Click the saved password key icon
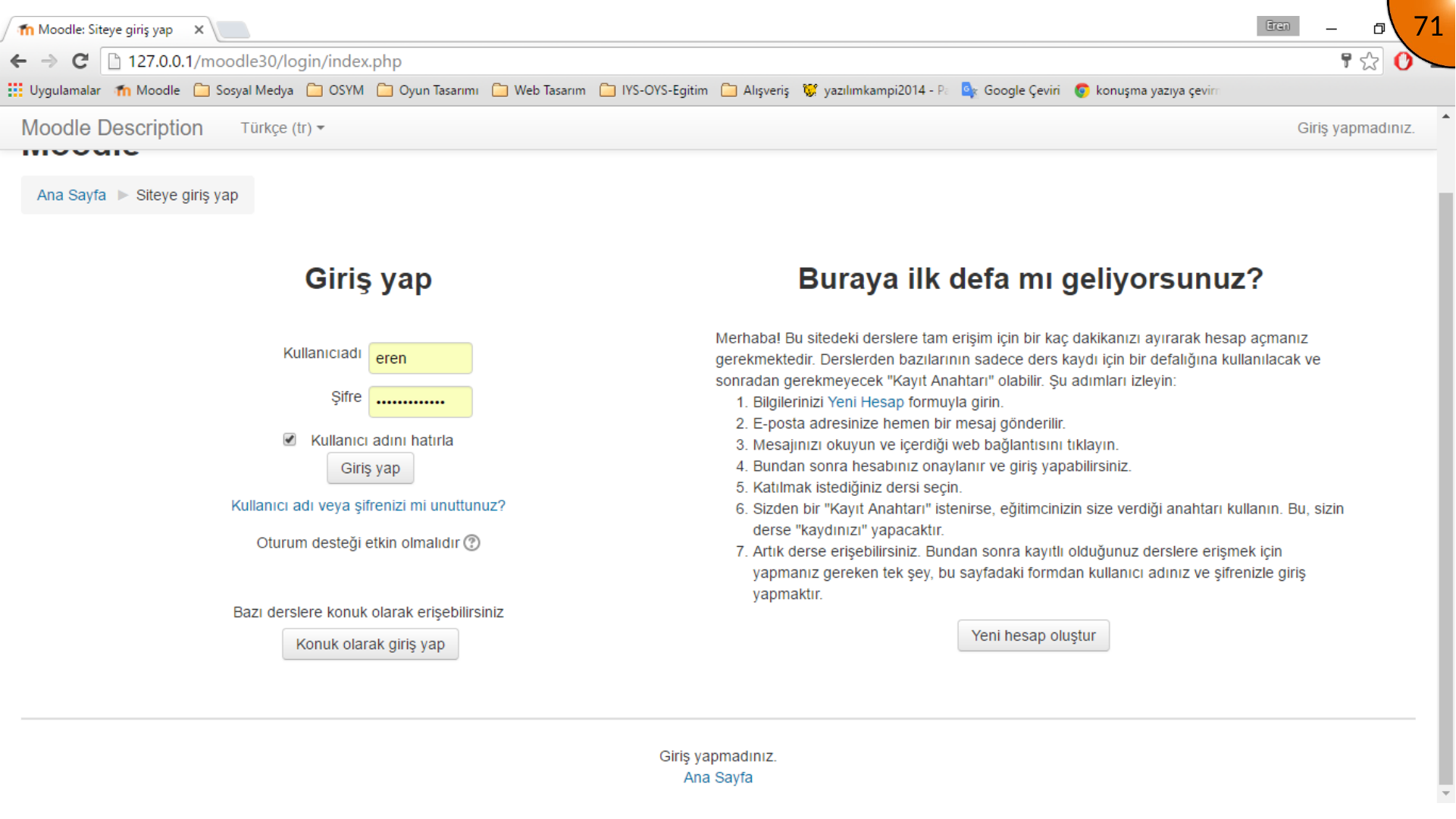 click(1346, 61)
